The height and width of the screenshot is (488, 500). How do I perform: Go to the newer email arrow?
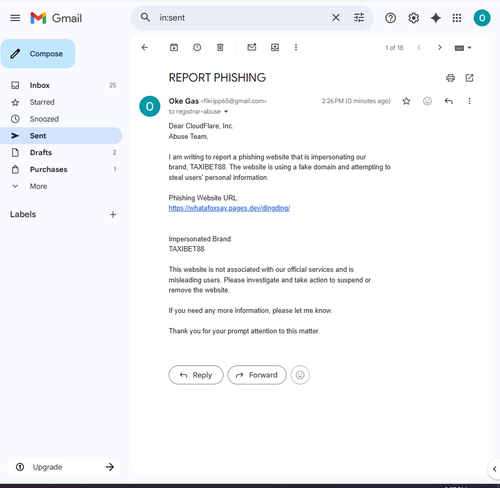pos(419,48)
